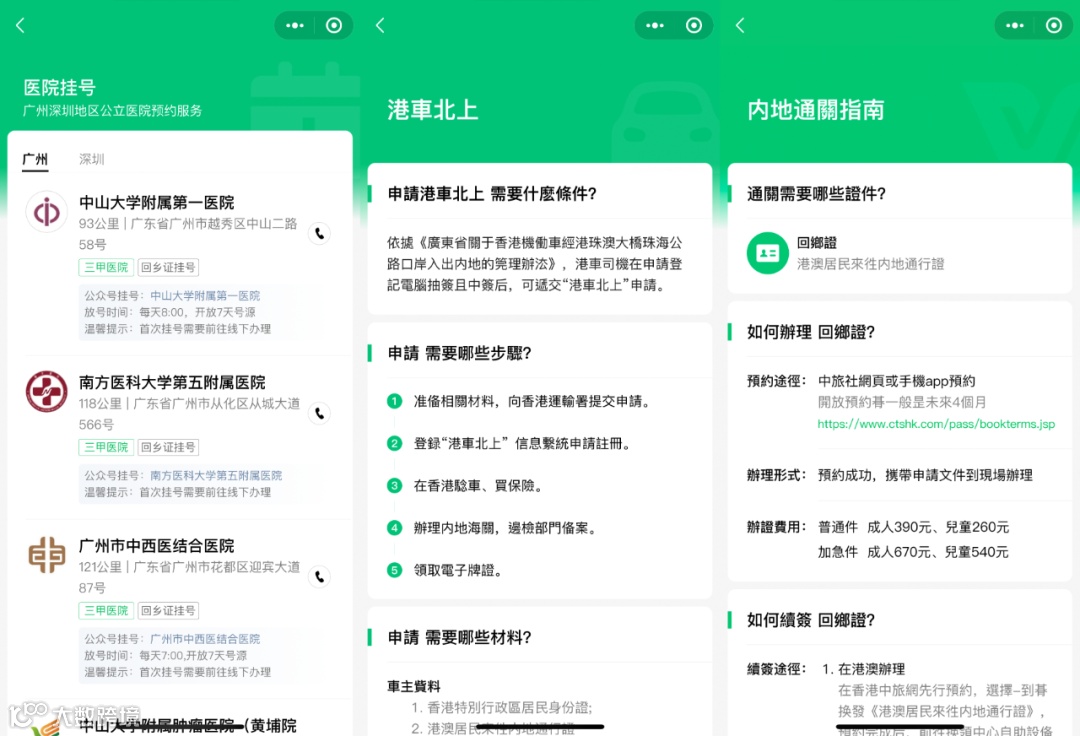Call 广州市中西医结合医院 with the phone icon
The image size is (1080, 736).
tap(320, 576)
